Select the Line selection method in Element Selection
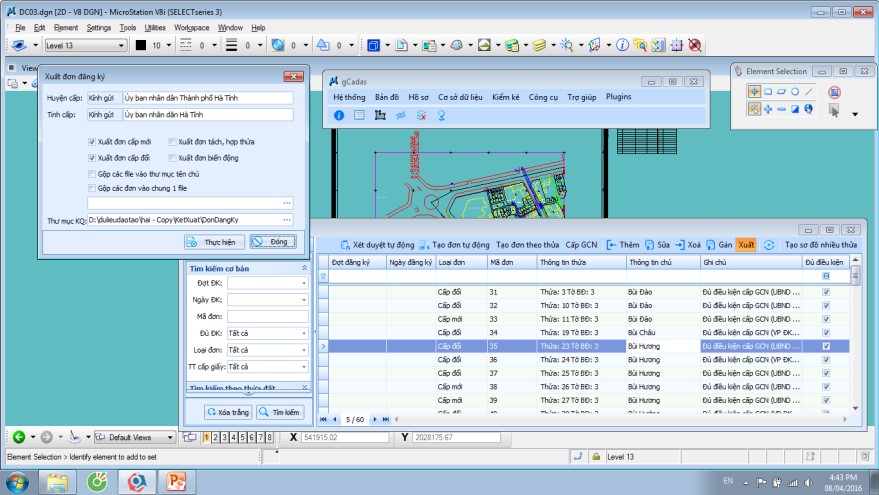The height and width of the screenshot is (495, 879). (x=809, y=91)
